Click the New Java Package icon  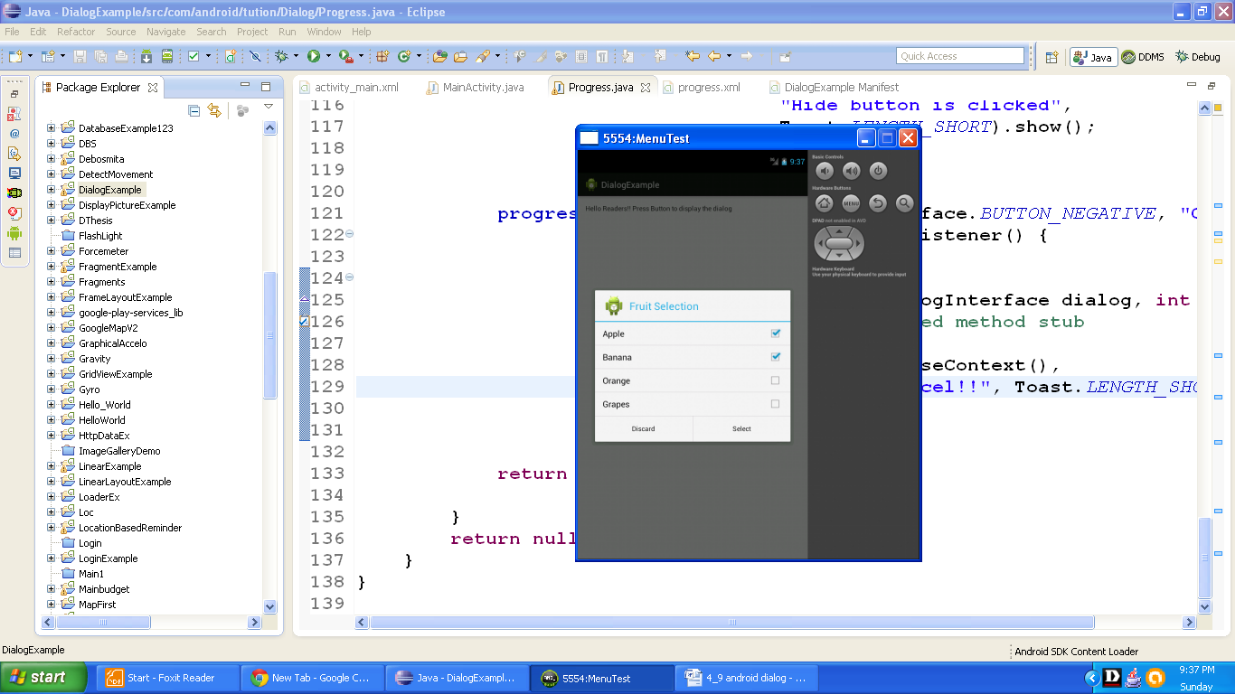382,56
